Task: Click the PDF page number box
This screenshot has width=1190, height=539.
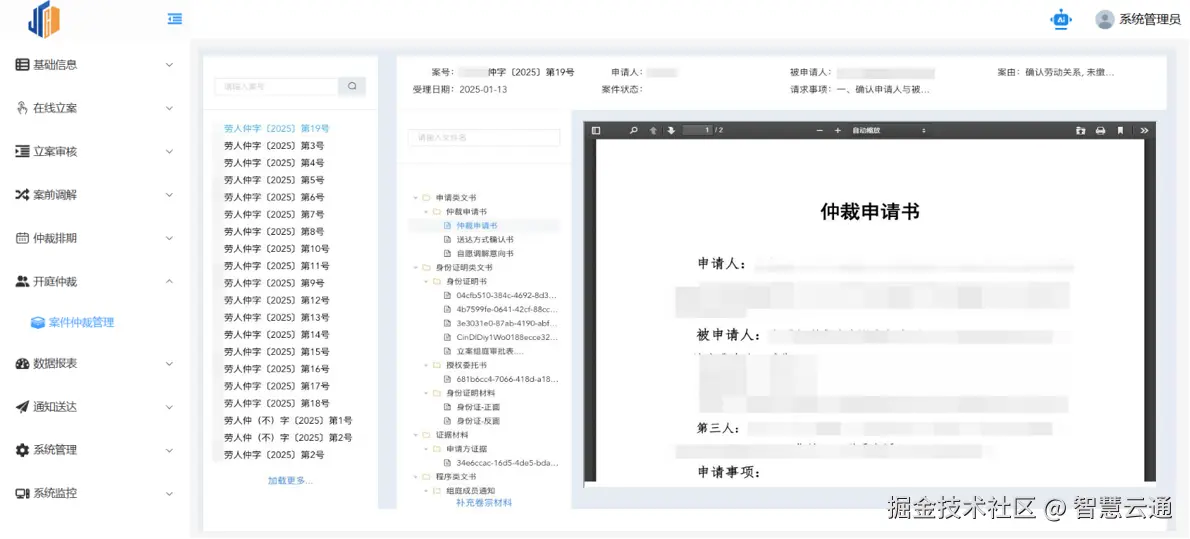Action: [697, 131]
